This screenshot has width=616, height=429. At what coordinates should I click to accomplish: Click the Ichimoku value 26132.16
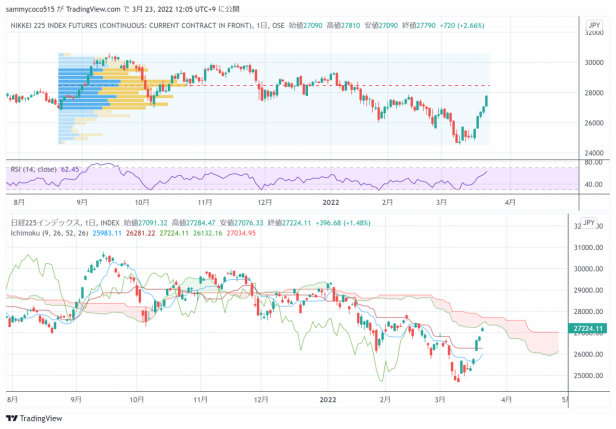207,233
